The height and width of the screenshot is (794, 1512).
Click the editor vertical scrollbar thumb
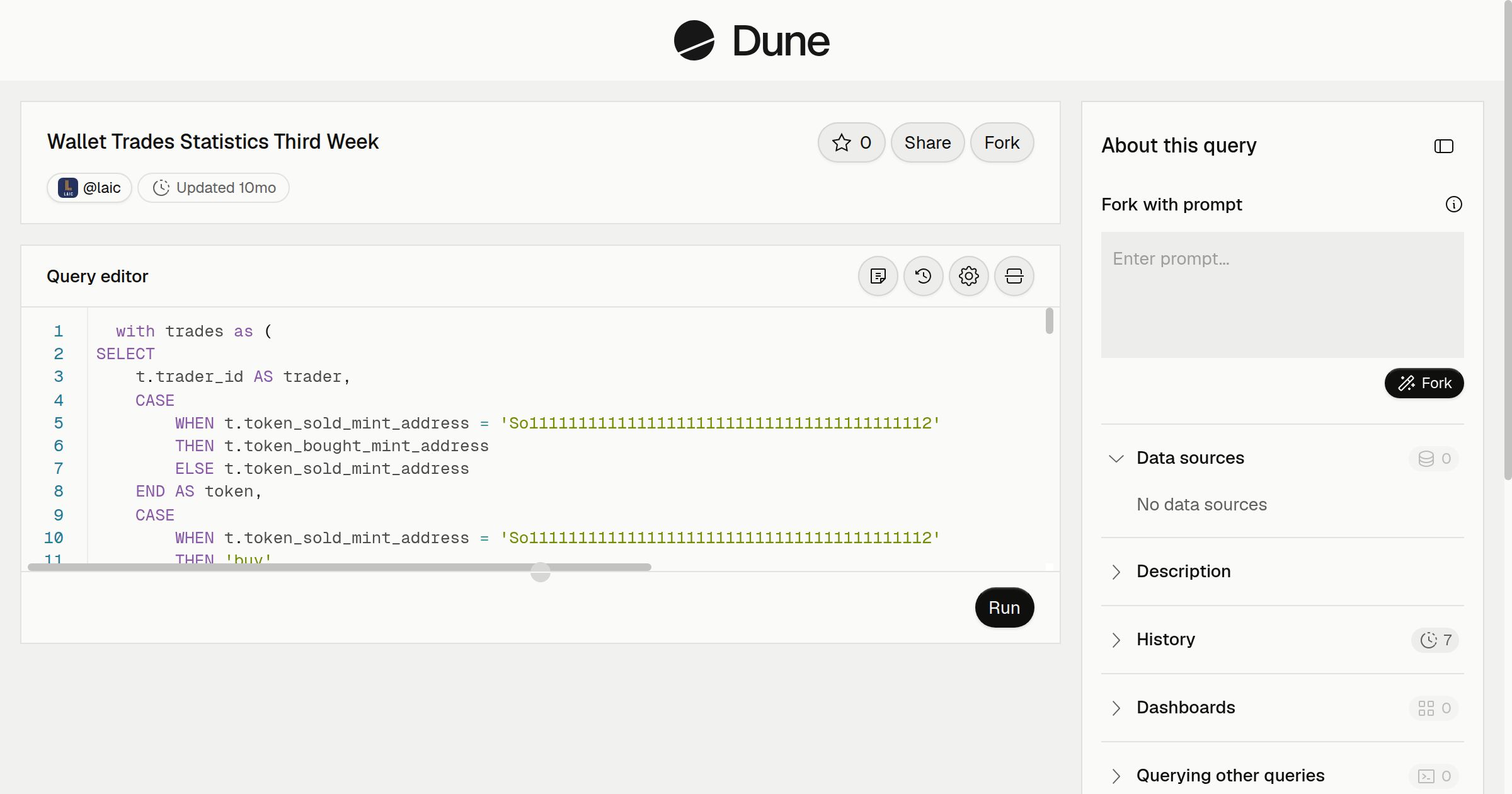(1049, 321)
